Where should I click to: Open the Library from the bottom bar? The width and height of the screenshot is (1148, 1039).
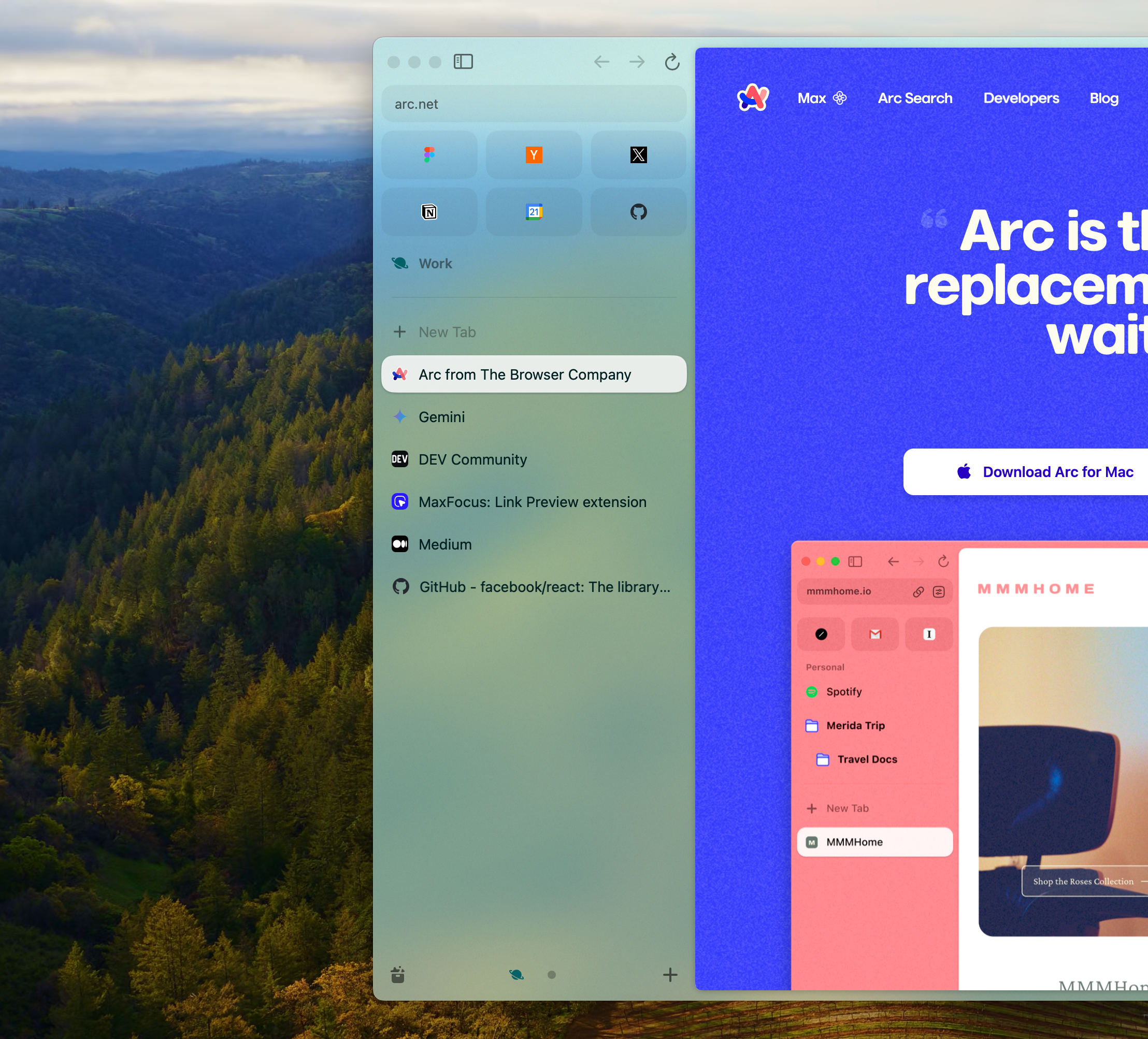coord(397,974)
